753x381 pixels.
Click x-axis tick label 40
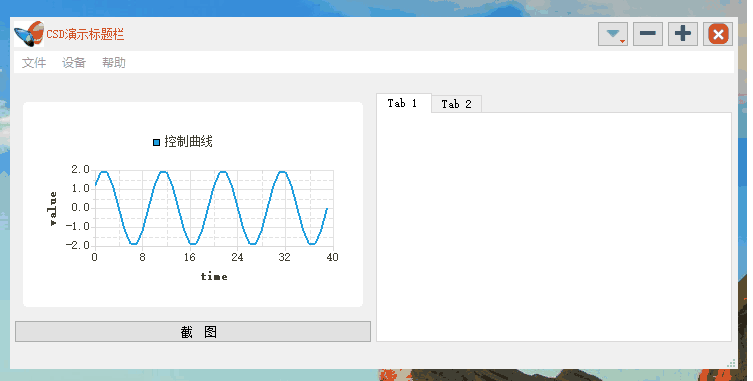tap(332, 258)
